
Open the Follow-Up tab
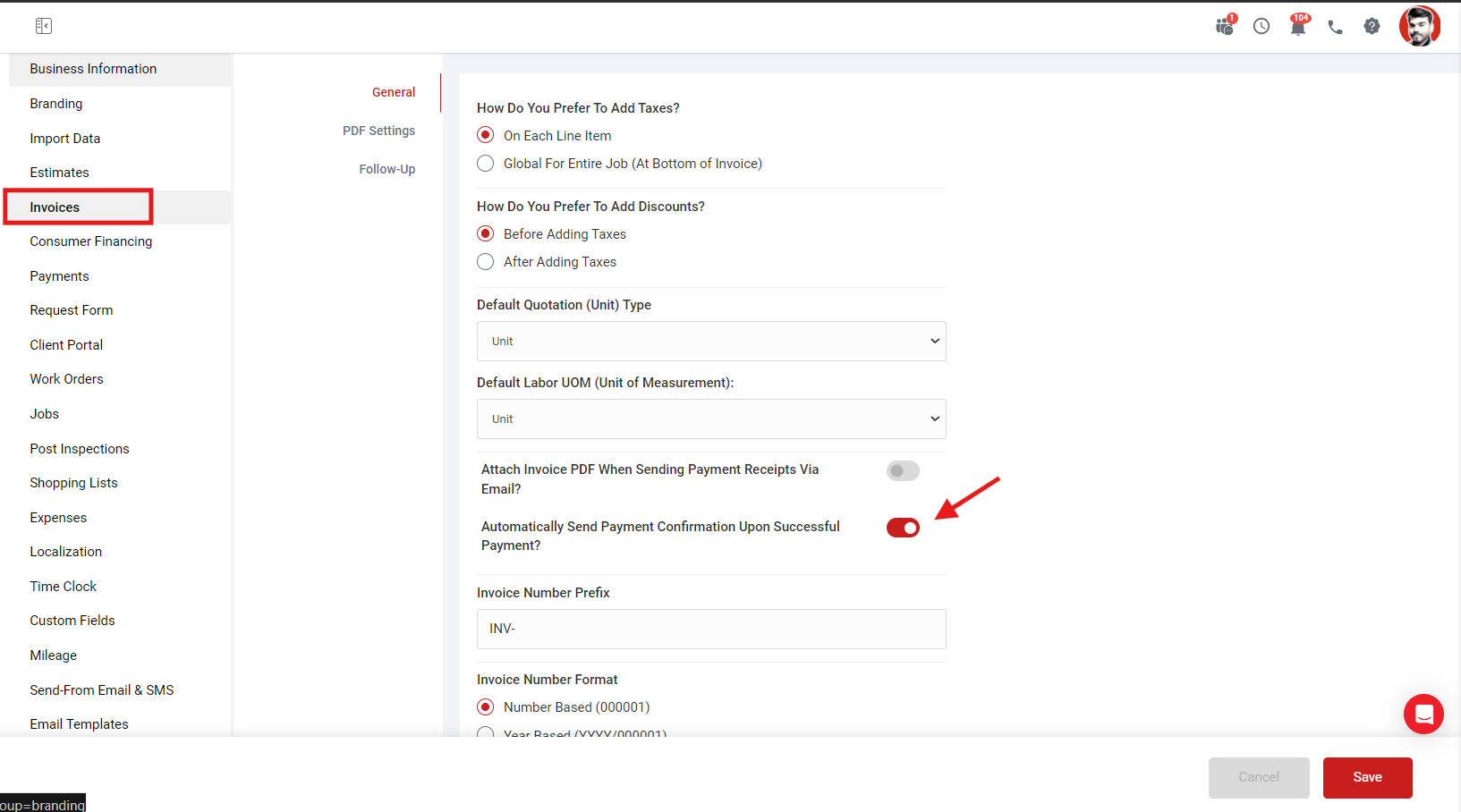386,169
